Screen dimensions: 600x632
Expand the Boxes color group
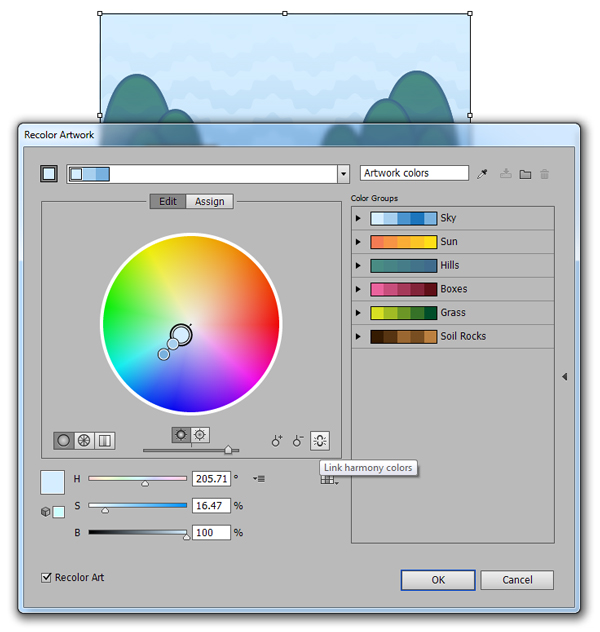click(358, 289)
